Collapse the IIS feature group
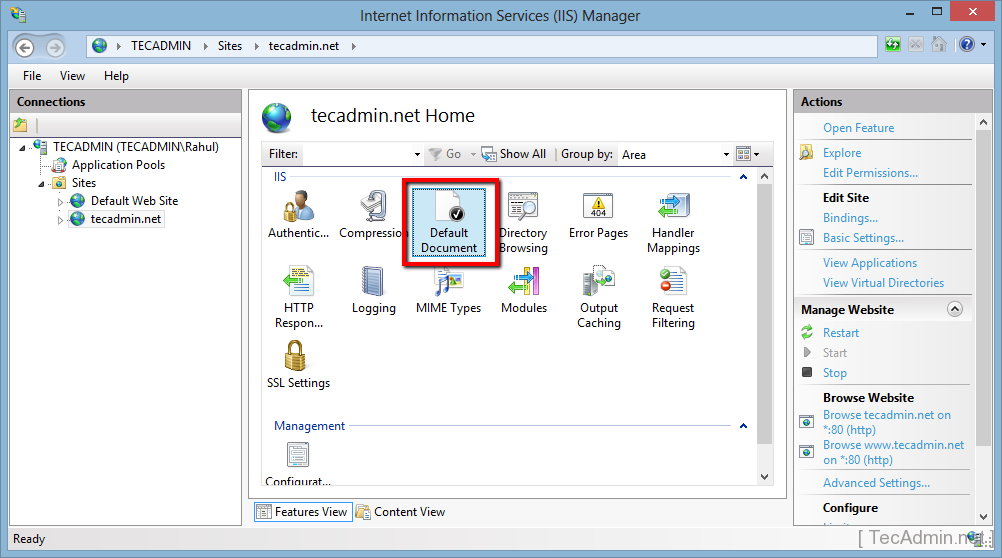 [x=743, y=177]
